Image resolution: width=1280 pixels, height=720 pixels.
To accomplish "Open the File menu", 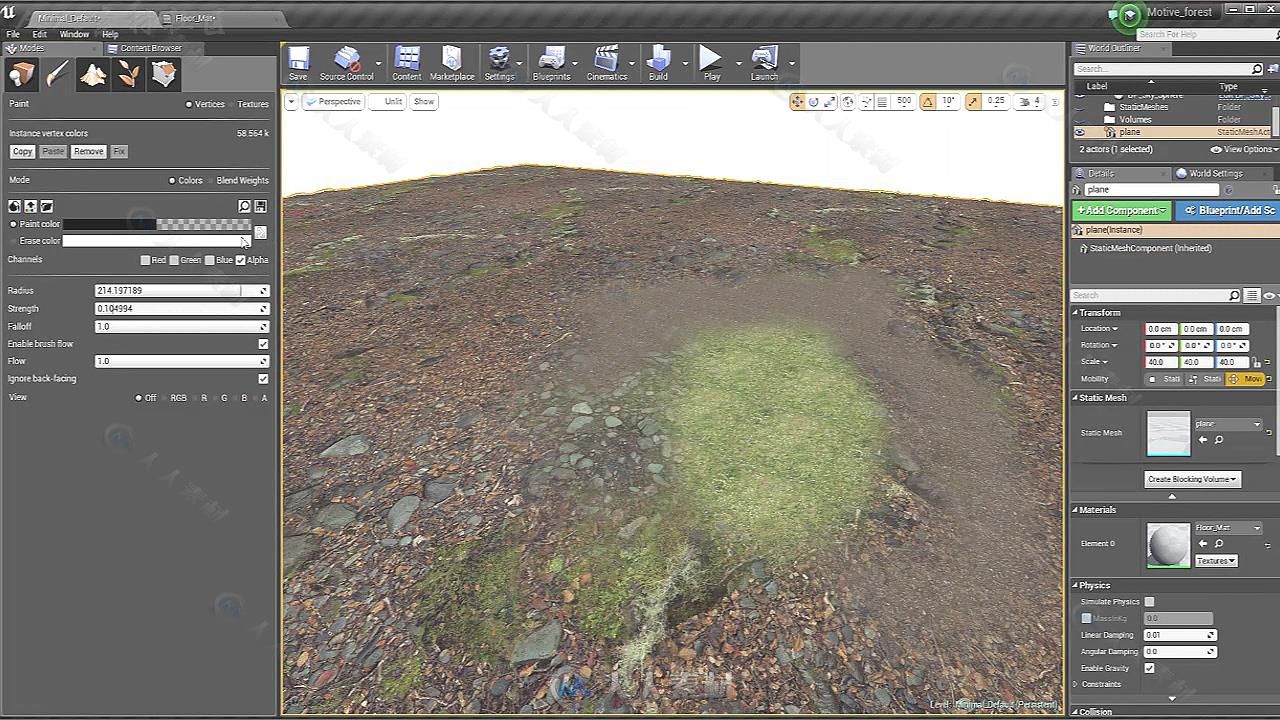I will pyautogui.click(x=13, y=34).
